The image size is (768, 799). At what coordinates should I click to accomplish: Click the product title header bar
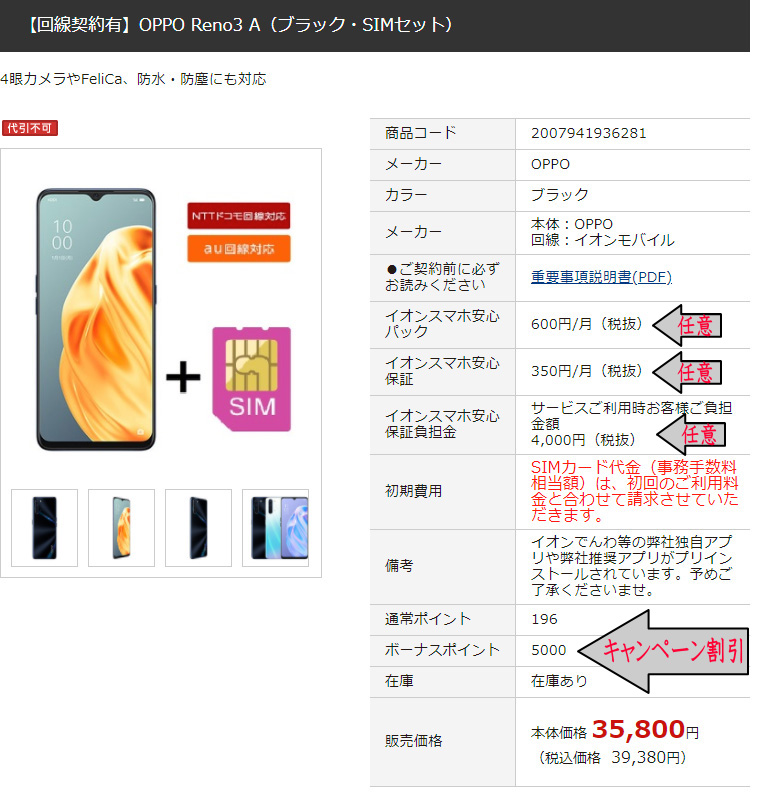375,25
